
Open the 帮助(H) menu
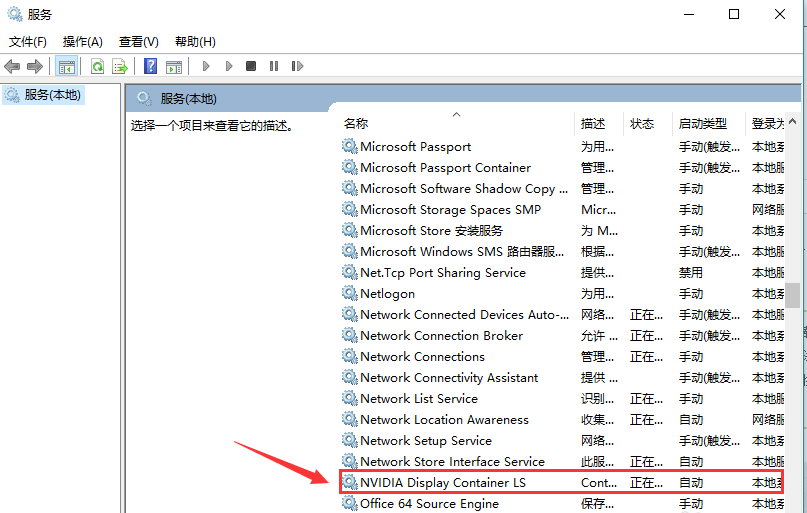click(x=195, y=41)
